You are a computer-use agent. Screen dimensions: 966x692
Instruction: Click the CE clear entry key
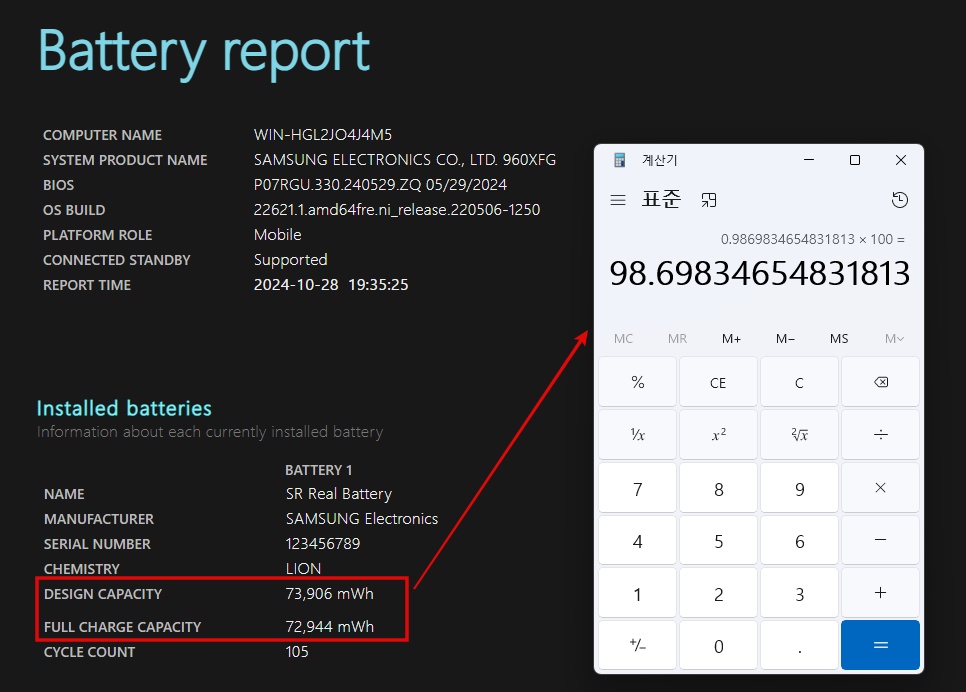pos(718,382)
